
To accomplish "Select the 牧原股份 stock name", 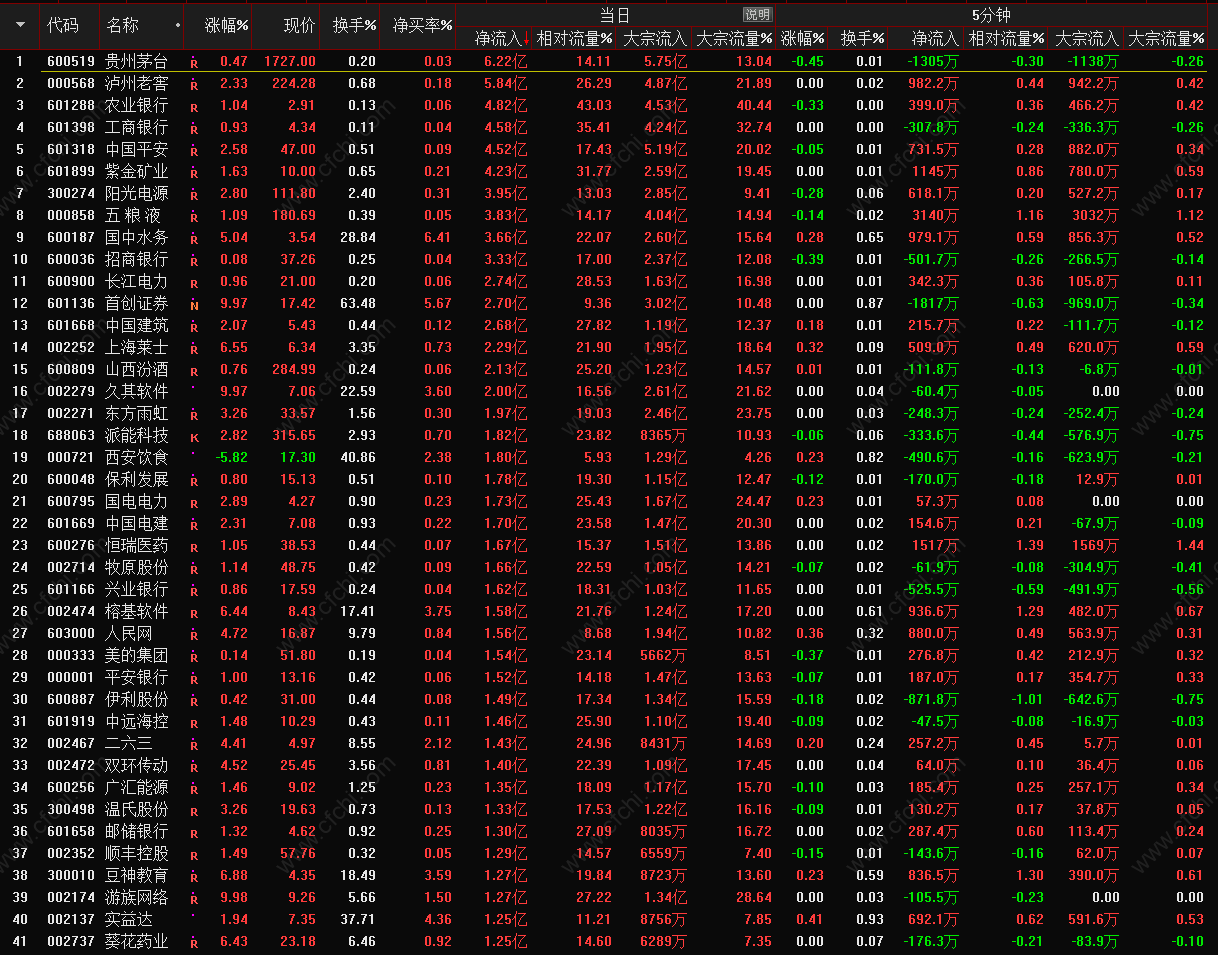I will point(137,567).
